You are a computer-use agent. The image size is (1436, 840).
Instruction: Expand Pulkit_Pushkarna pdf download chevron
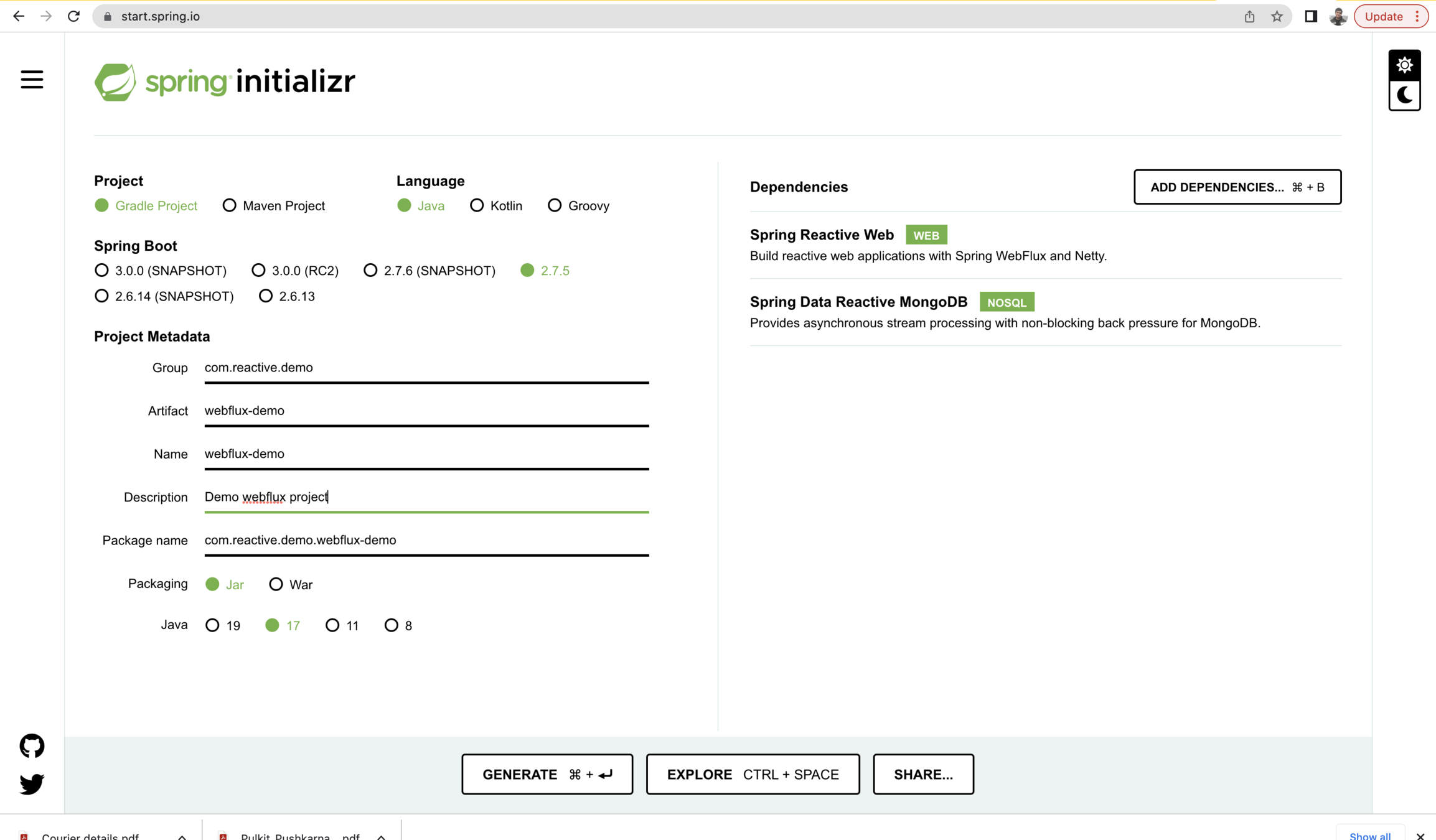381,837
